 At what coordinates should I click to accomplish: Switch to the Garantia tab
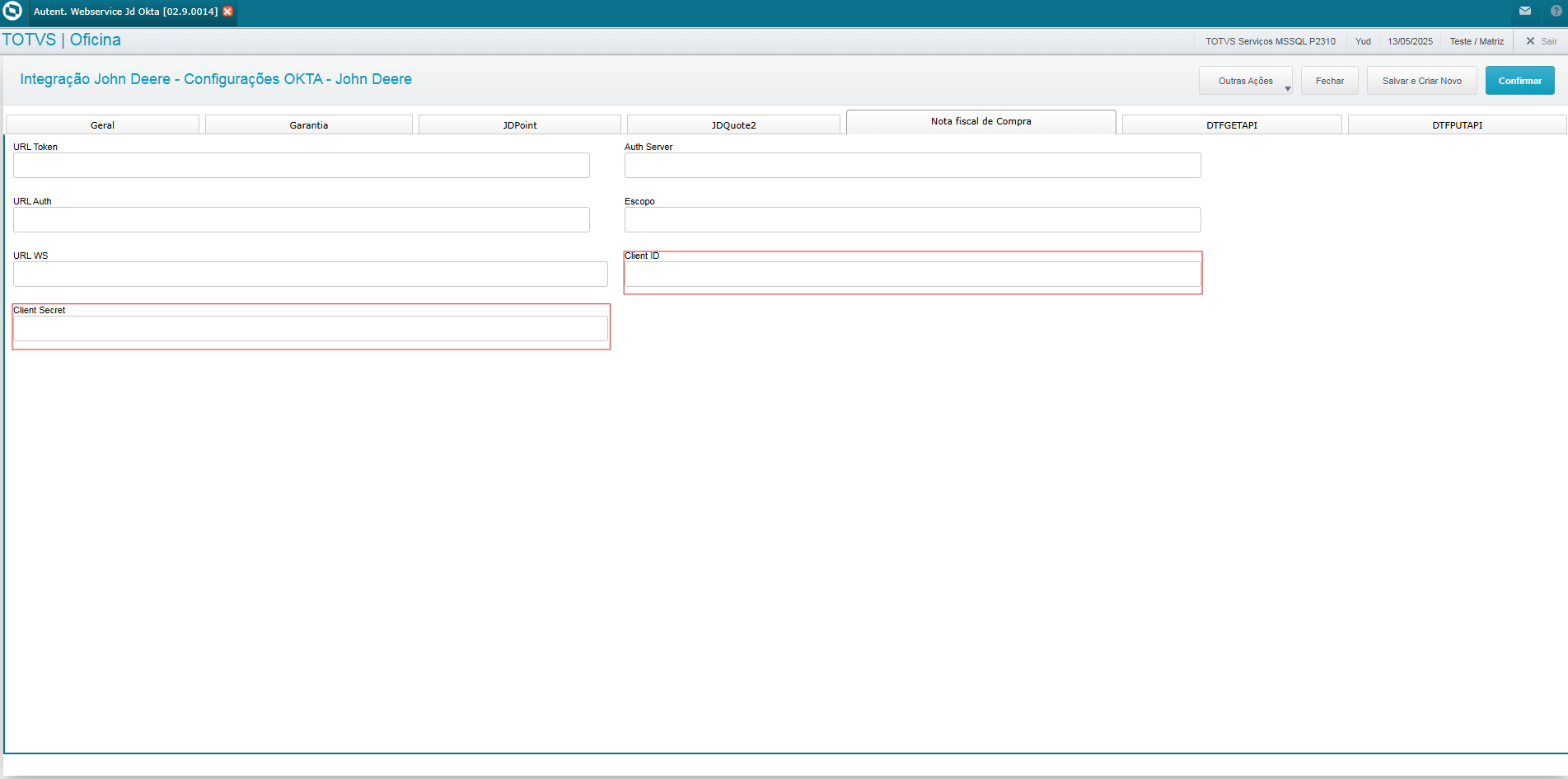(x=309, y=125)
